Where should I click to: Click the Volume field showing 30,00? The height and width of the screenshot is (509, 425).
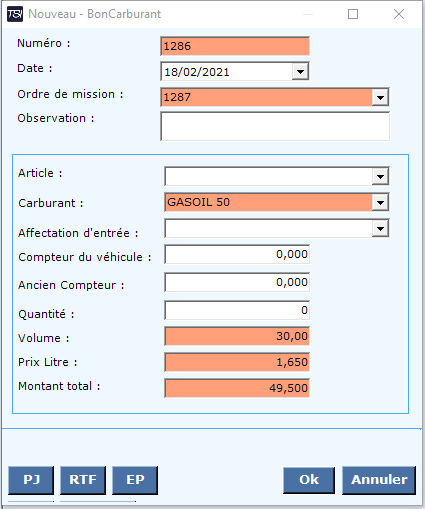tap(237, 336)
